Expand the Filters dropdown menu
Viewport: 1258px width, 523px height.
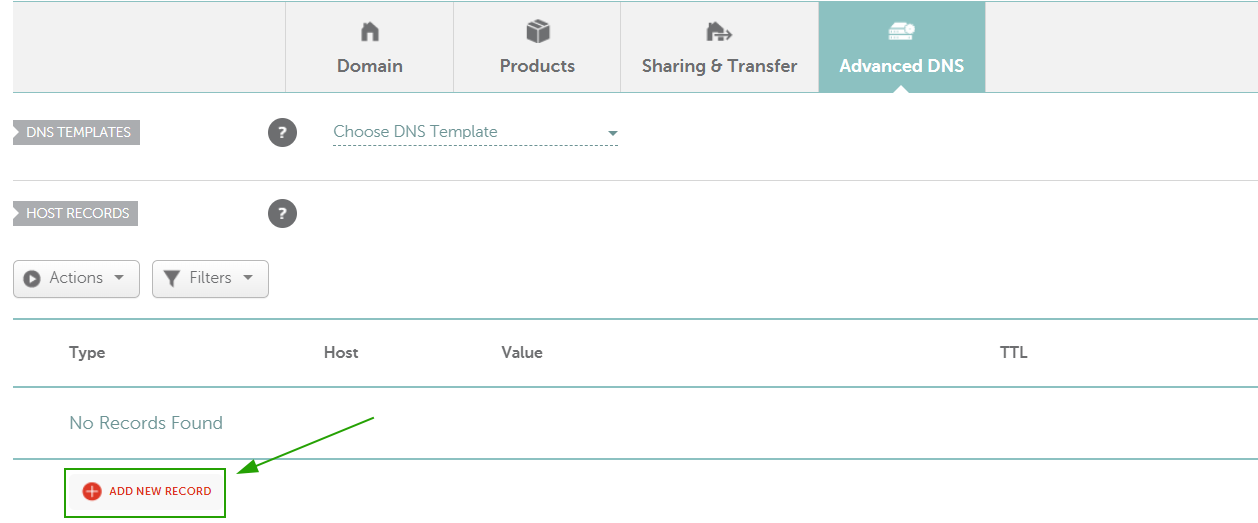point(210,278)
